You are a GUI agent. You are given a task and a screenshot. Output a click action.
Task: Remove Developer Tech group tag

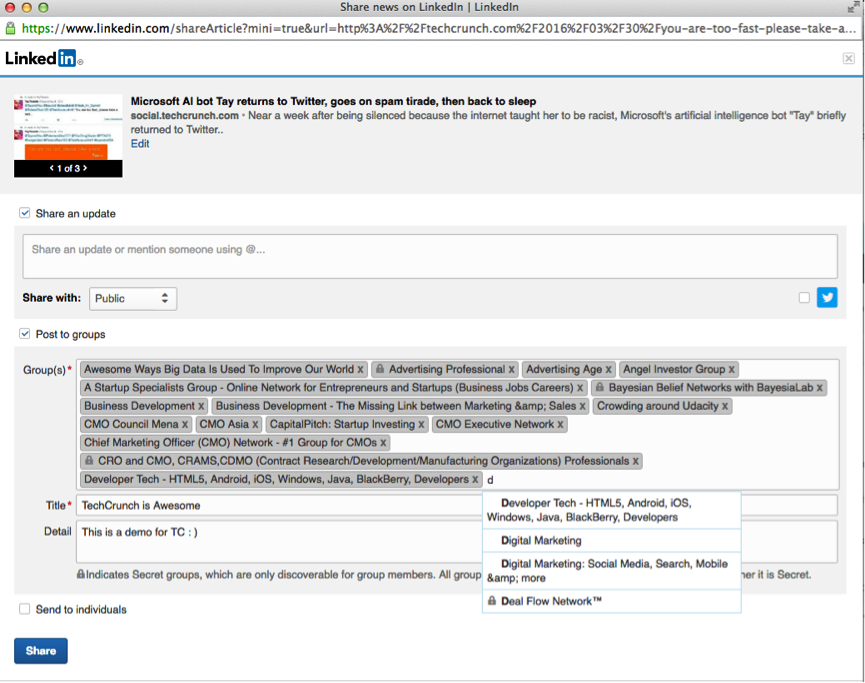pos(475,479)
